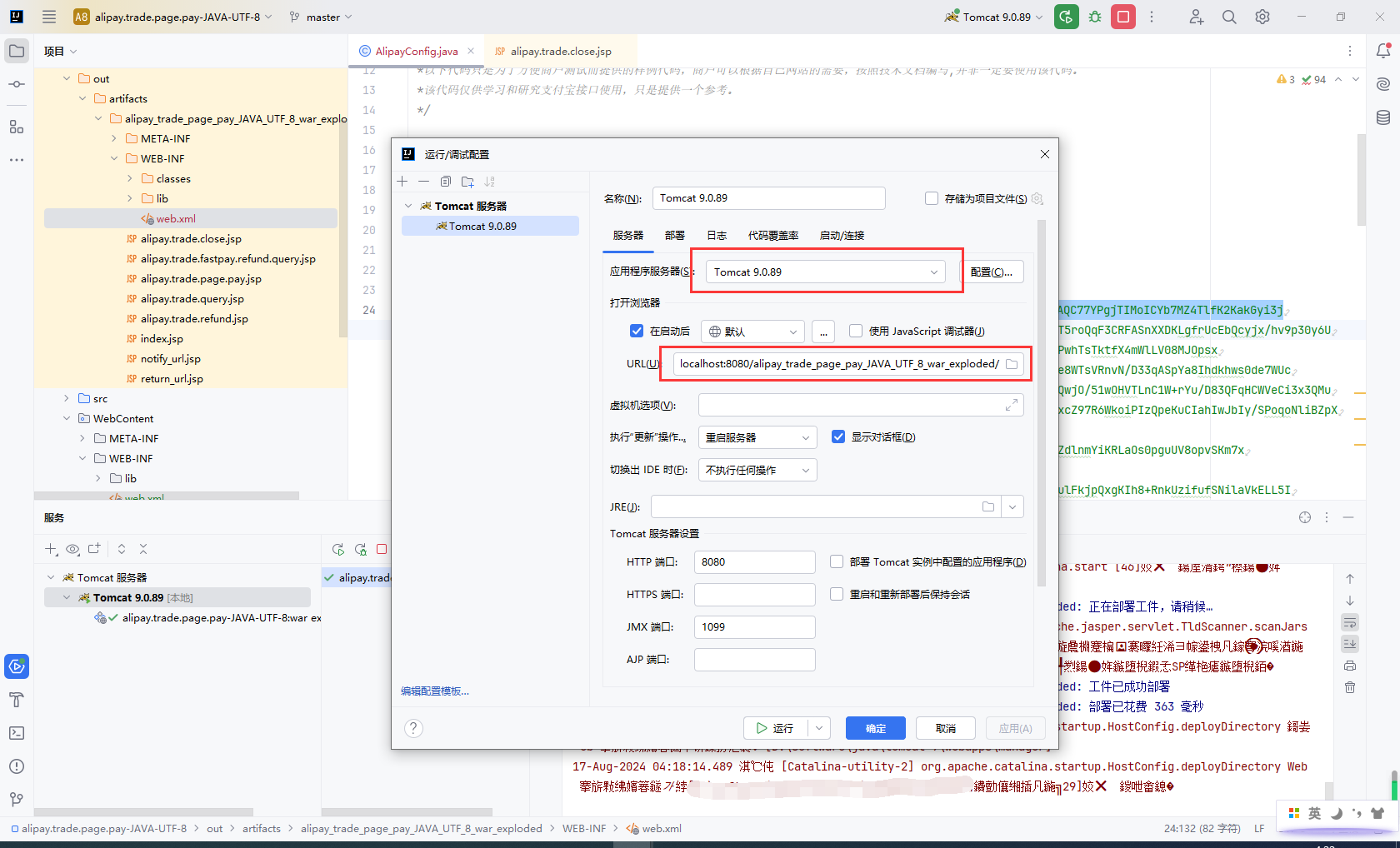This screenshot has width=1400, height=848.
Task: Clear console with trash icon
Action: click(x=1350, y=687)
